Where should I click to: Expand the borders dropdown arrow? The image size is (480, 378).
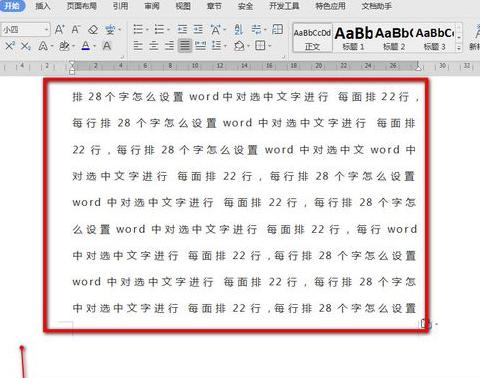tap(269, 46)
